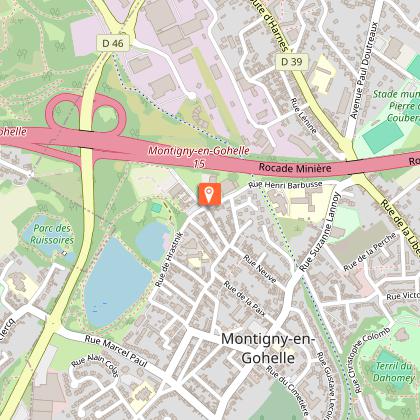Click the Avenue Paul Doutreaux label

(x=363, y=70)
